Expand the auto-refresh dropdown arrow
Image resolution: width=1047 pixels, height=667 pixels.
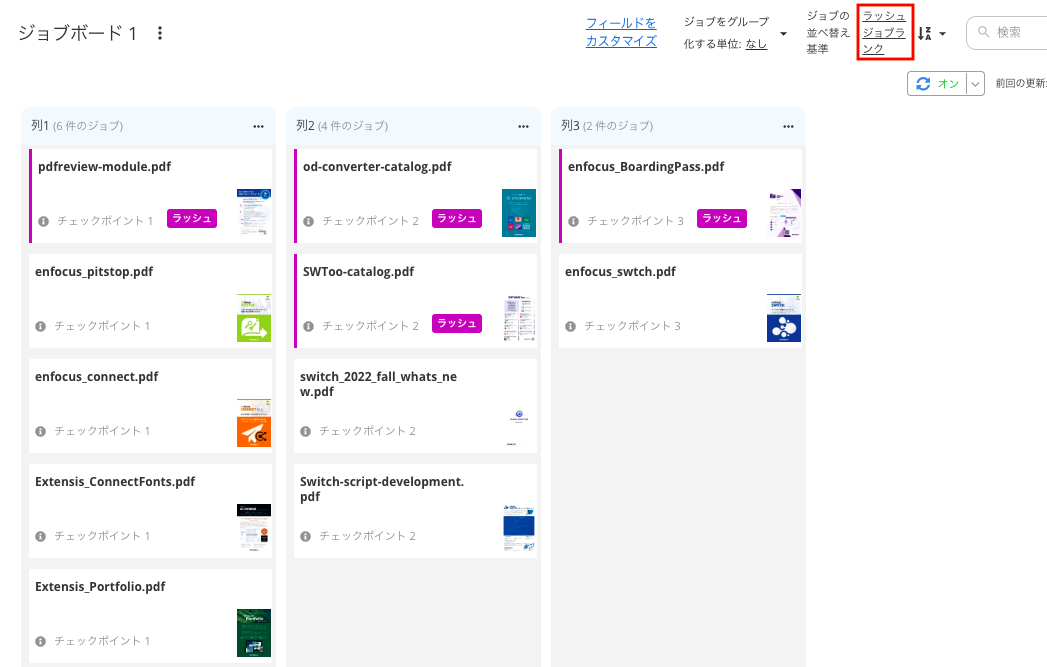pyautogui.click(x=976, y=84)
